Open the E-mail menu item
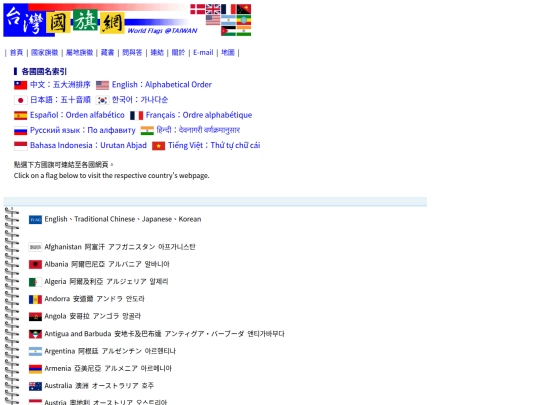Viewport: 540px width, 405px height. [203, 52]
